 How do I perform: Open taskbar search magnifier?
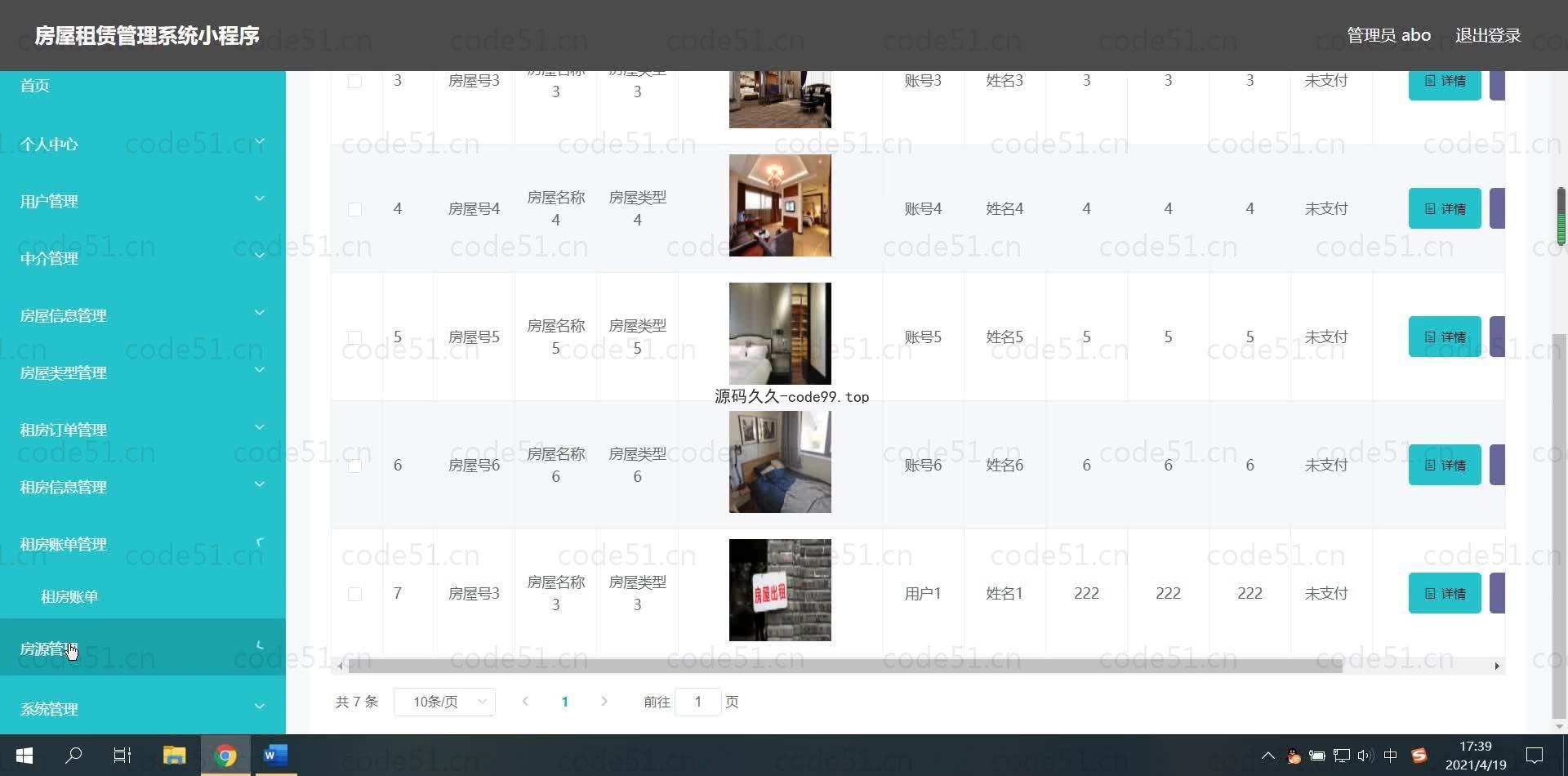coord(73,756)
